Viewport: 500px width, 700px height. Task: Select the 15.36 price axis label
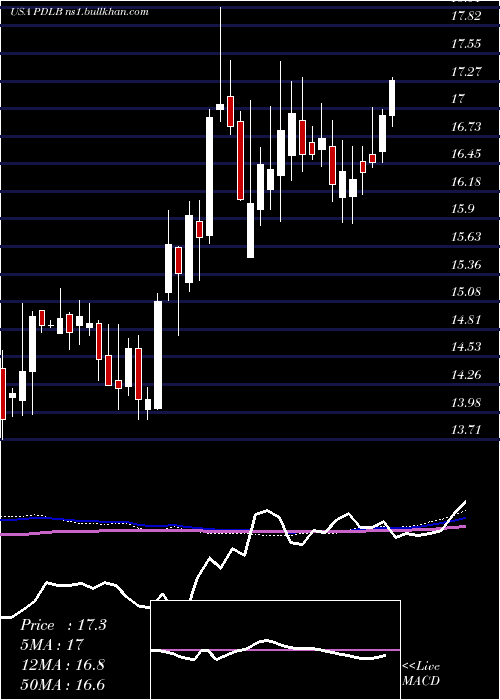467,264
